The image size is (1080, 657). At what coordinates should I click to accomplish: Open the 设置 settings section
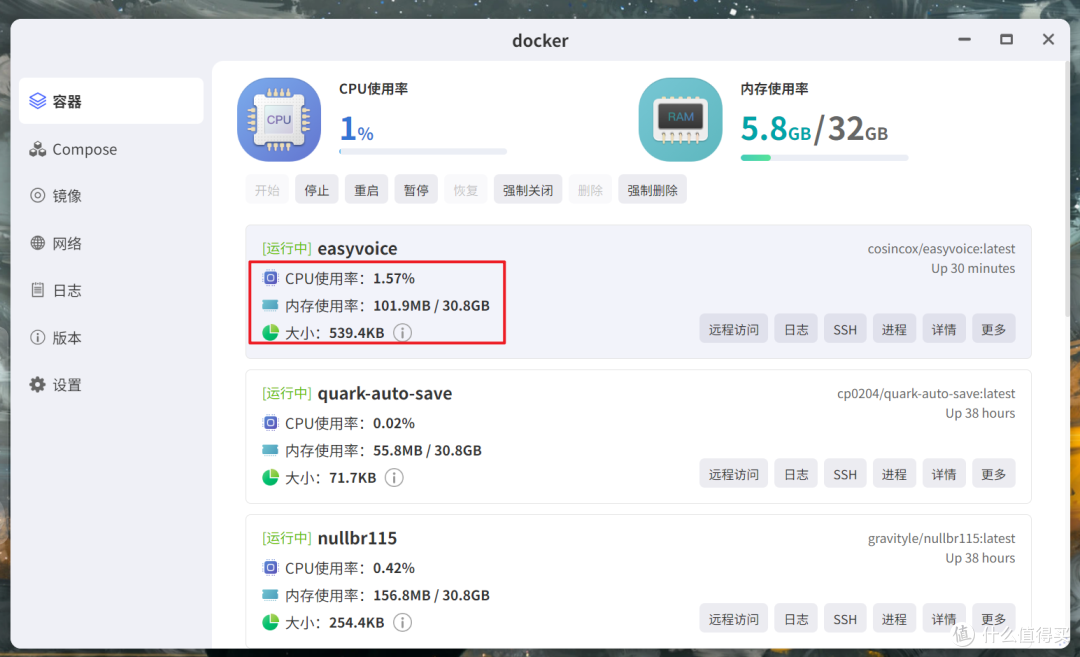click(x=111, y=384)
